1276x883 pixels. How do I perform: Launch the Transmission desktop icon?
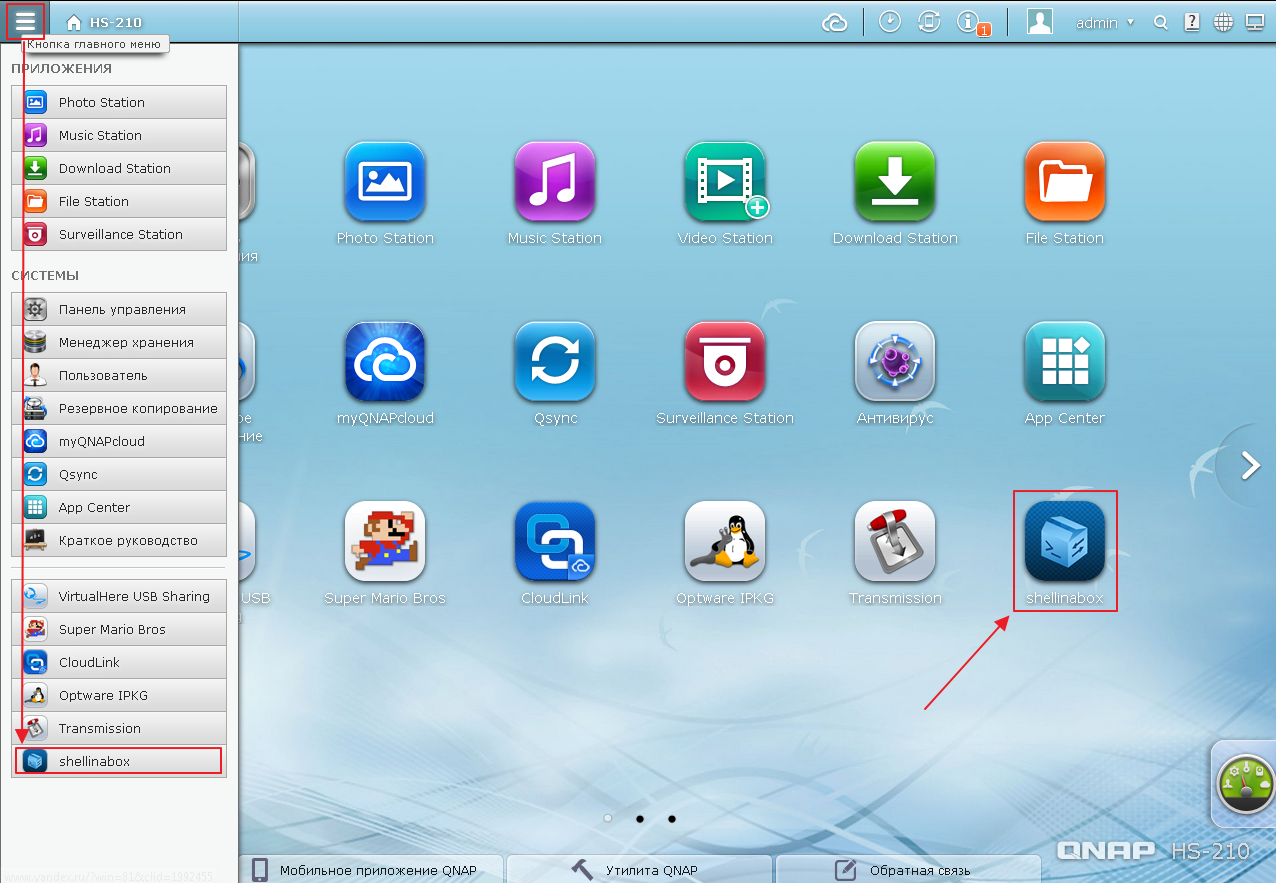(895, 542)
